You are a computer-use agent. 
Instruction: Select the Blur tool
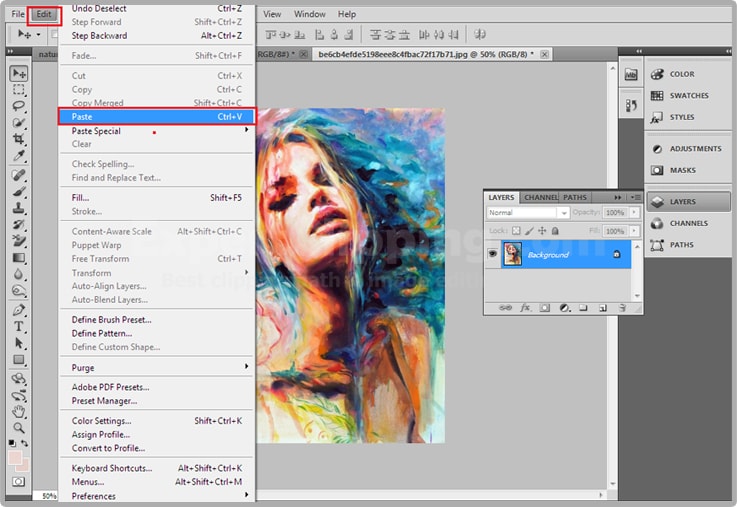tap(19, 274)
